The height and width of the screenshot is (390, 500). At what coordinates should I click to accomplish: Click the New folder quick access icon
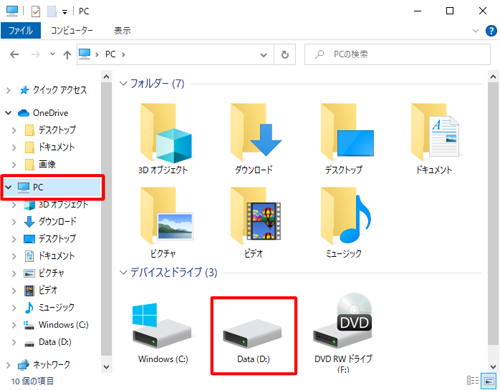click(52, 11)
